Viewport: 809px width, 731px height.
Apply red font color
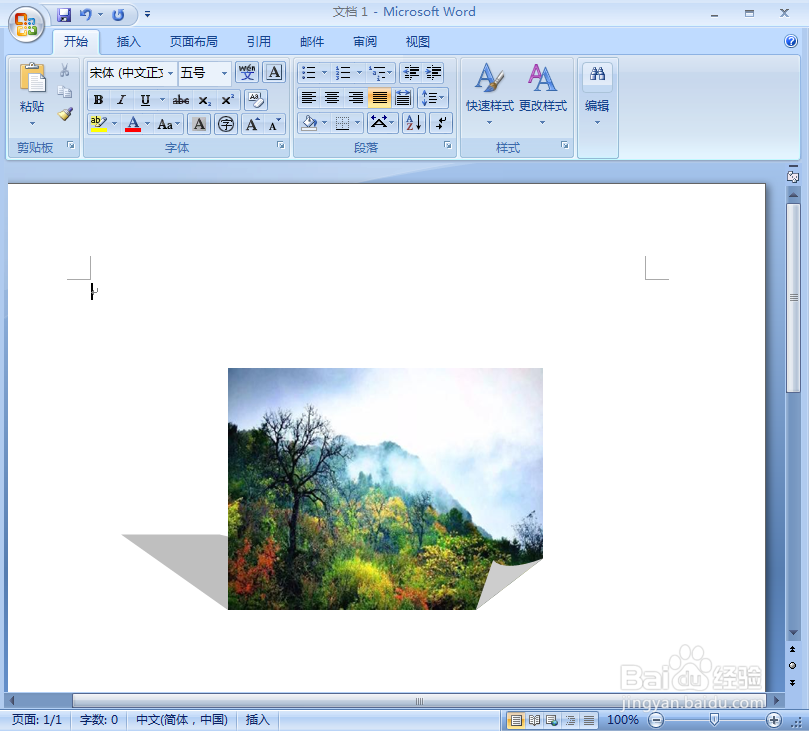tap(133, 124)
